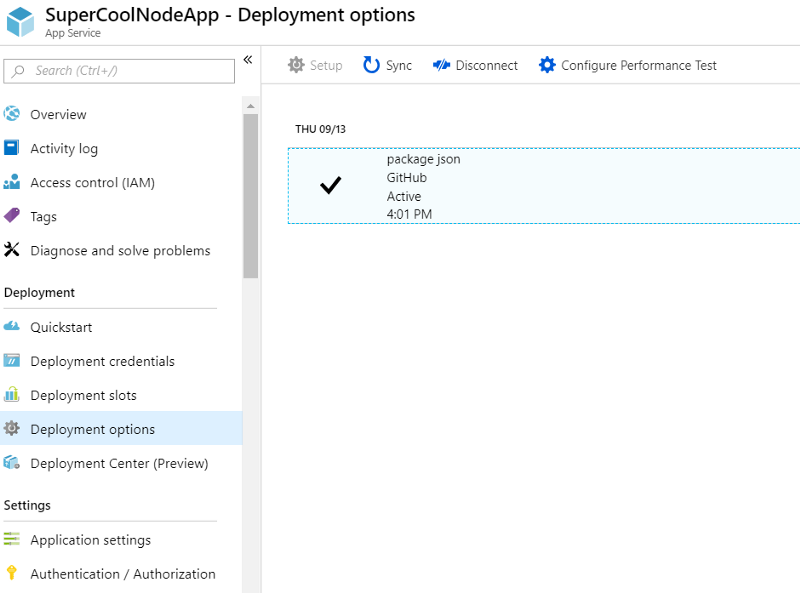The height and width of the screenshot is (593, 800).
Task: Click the Overview globe icon
Action: pos(12,114)
